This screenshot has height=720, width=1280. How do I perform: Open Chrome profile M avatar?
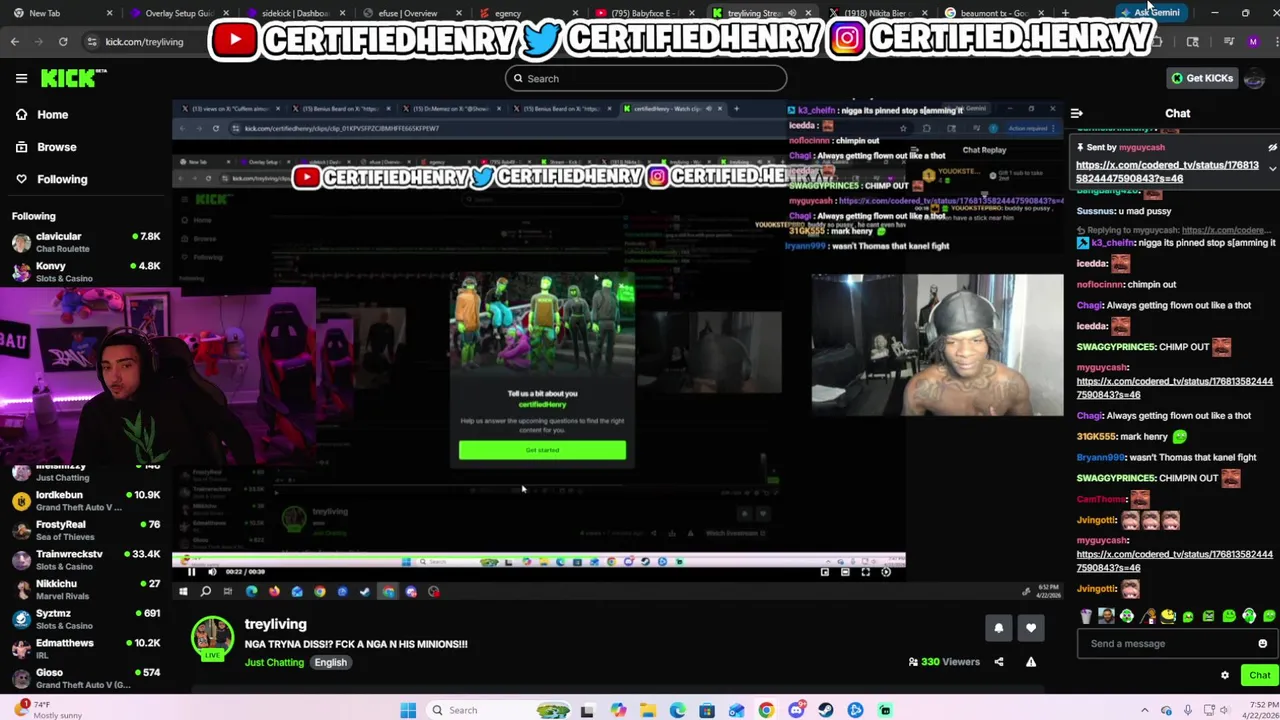(x=1252, y=42)
